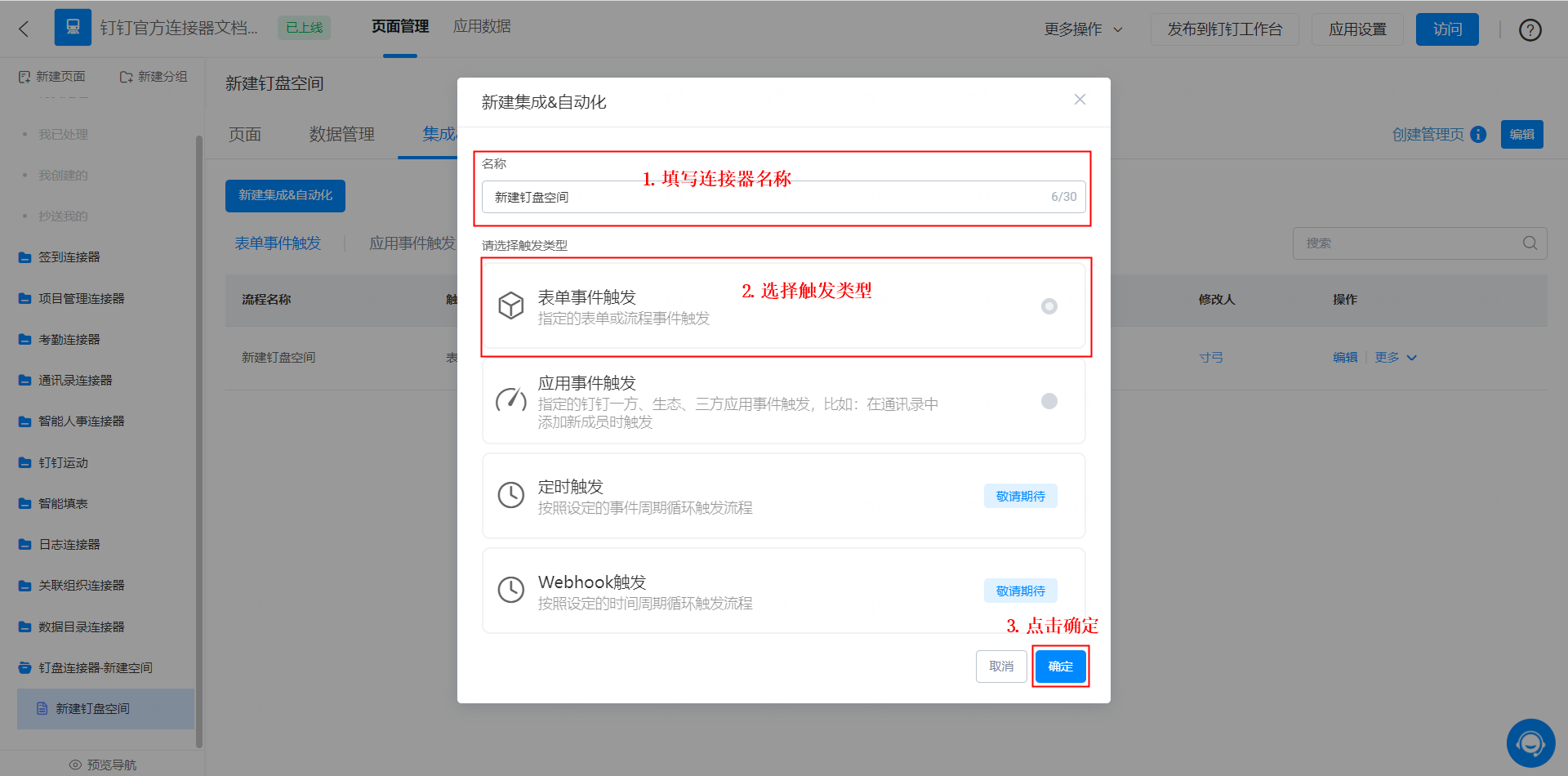The width and height of the screenshot is (1568, 776).
Task: Open the customer service chat bubble
Action: (1530, 743)
